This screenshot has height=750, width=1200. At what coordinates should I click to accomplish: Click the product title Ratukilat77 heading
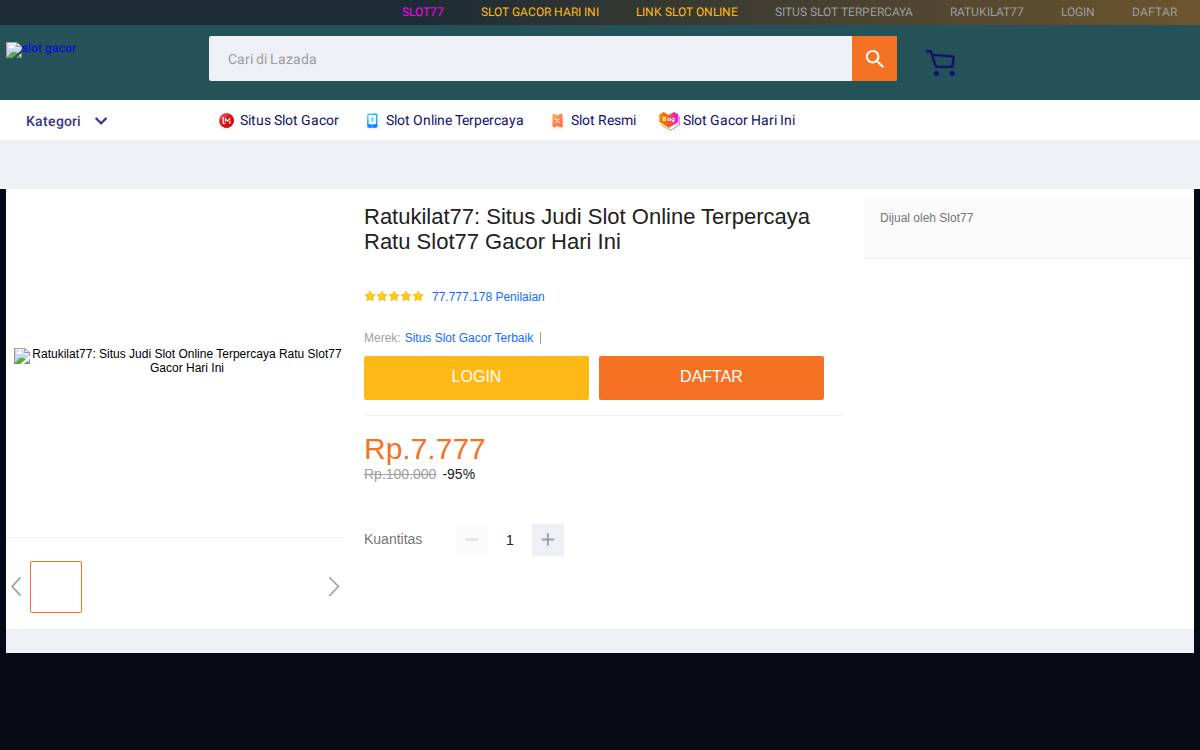point(587,229)
